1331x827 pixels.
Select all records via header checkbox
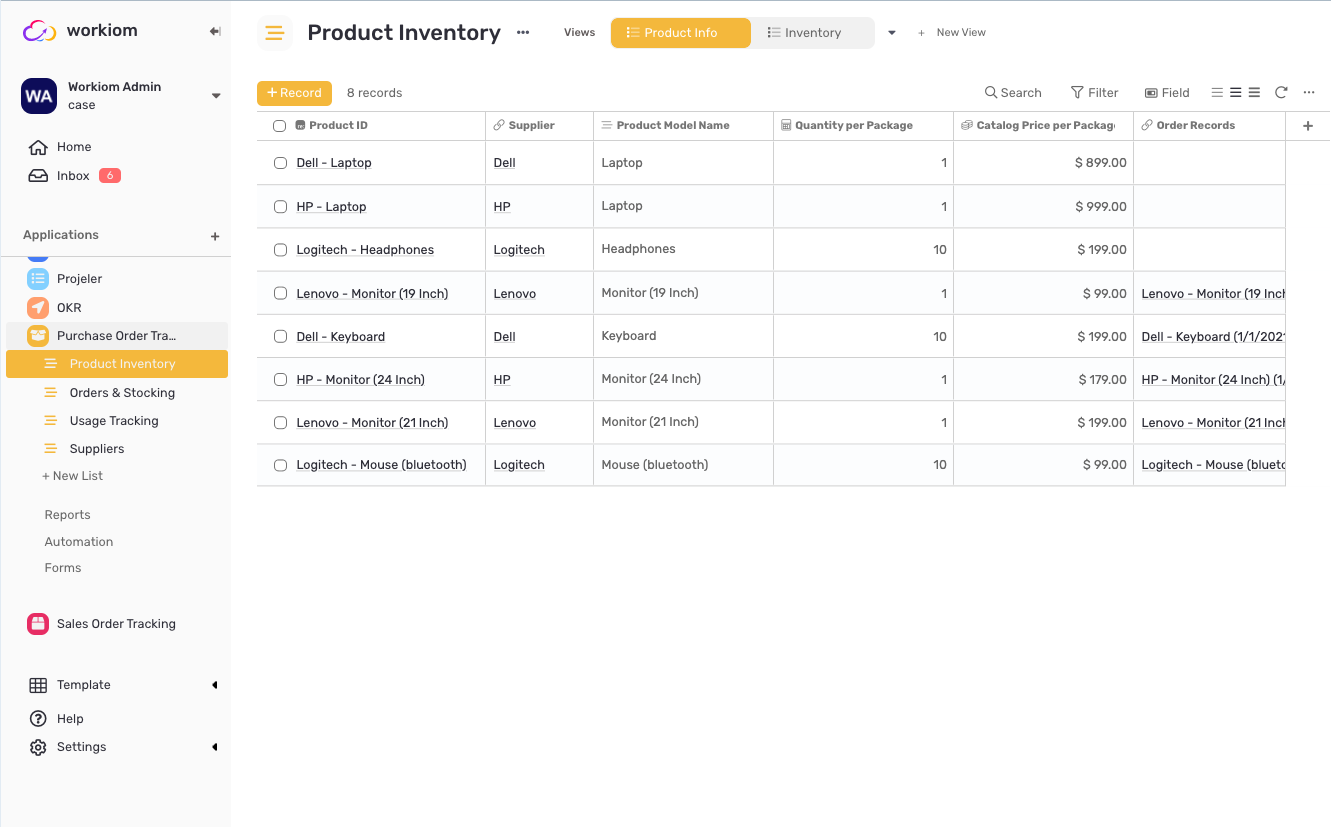click(280, 125)
